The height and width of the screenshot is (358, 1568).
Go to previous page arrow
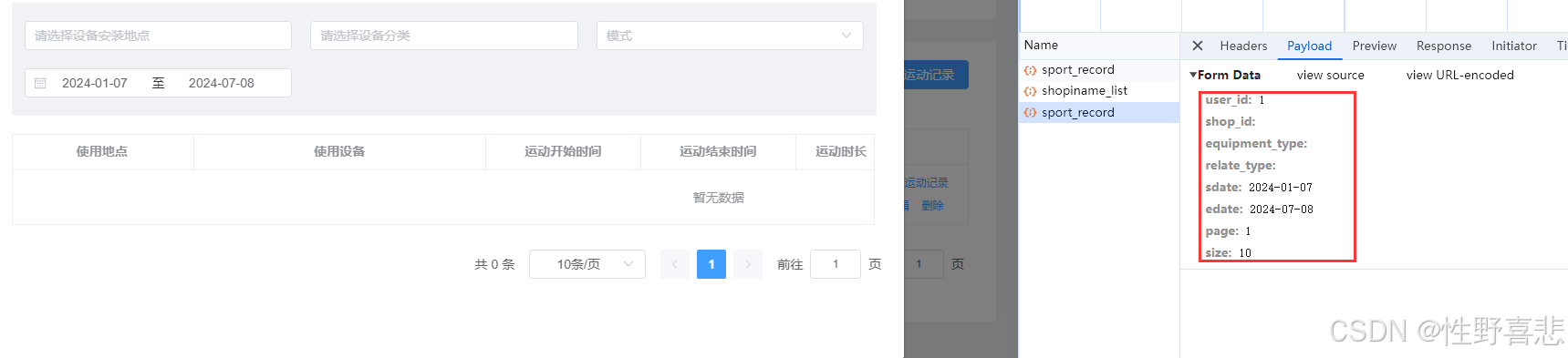point(675,264)
